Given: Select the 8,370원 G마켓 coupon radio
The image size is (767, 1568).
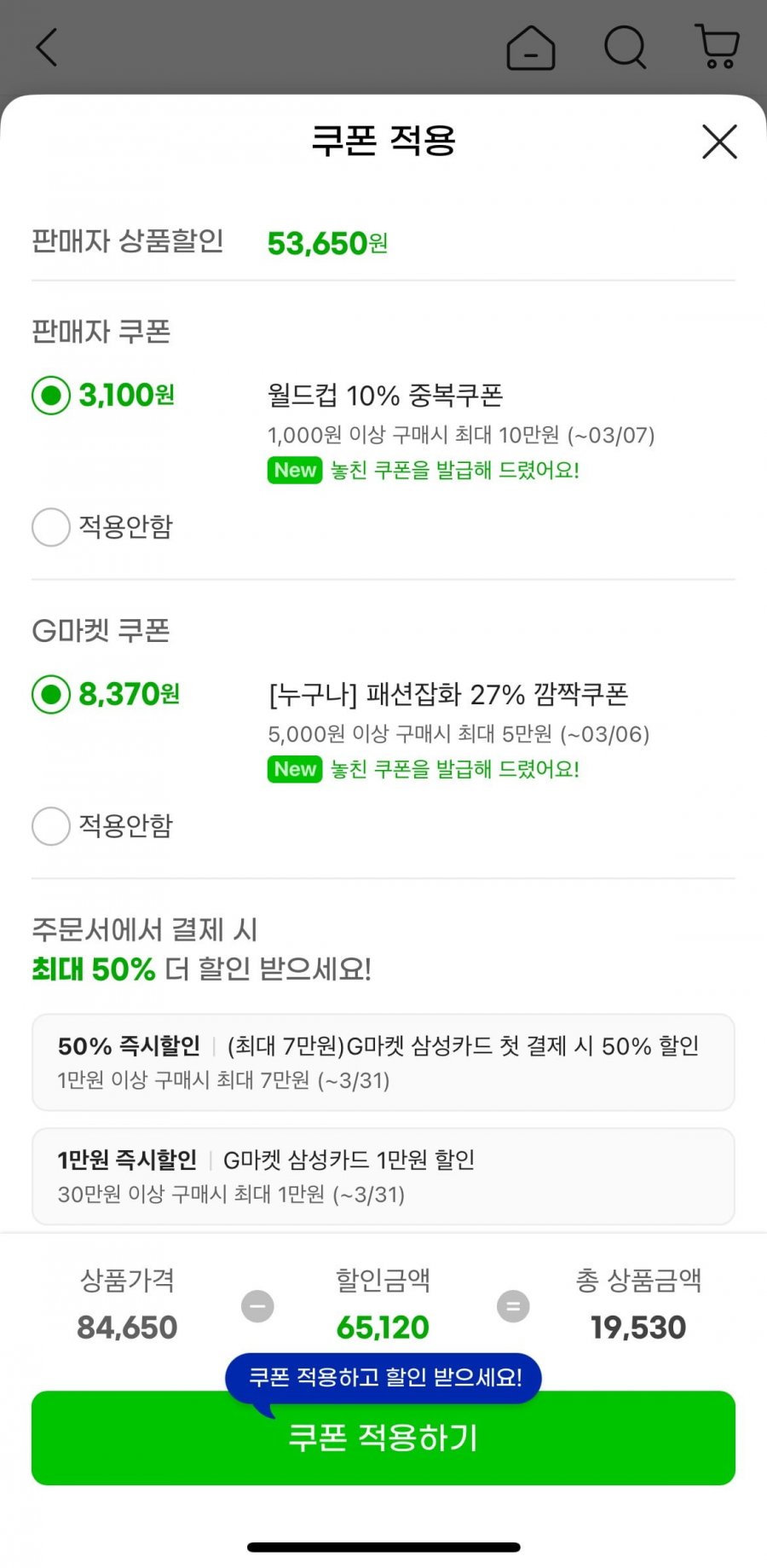Looking at the screenshot, I should [x=51, y=695].
